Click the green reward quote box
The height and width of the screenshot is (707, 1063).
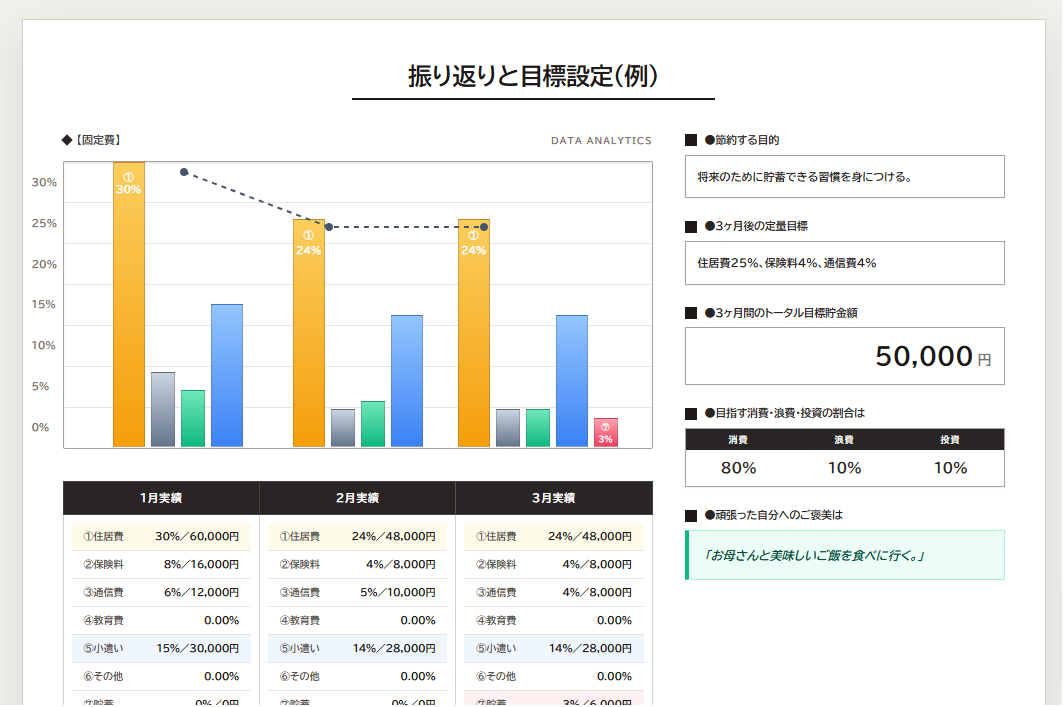tap(844, 555)
